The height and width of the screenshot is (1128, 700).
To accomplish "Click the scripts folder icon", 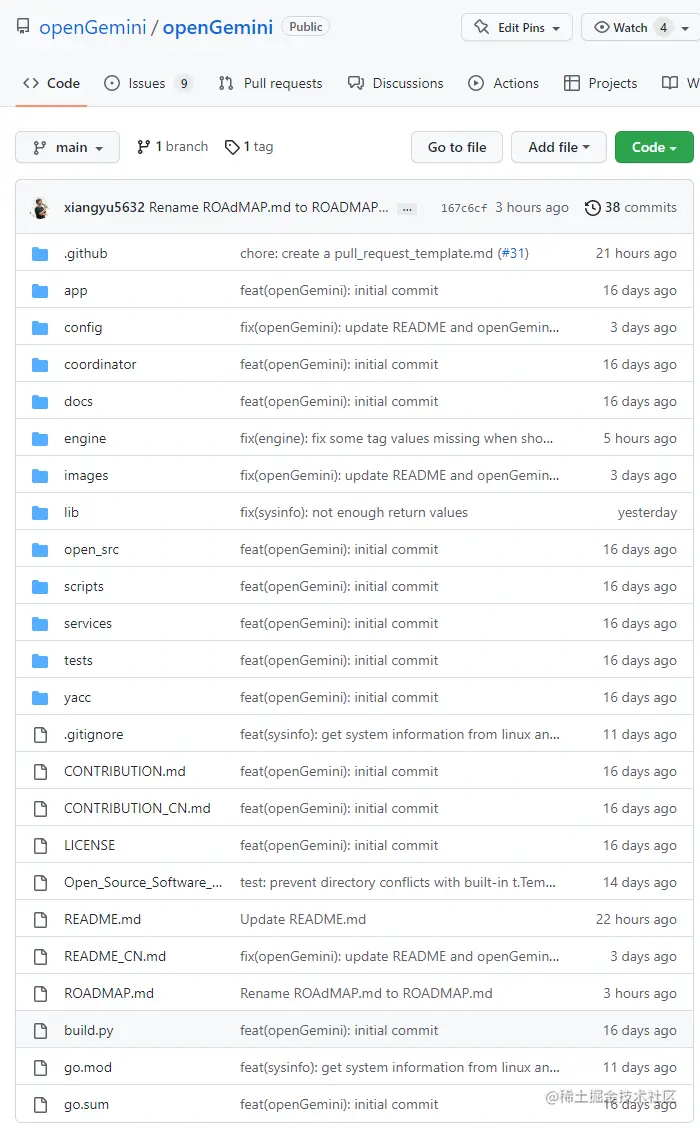I will (x=40, y=587).
